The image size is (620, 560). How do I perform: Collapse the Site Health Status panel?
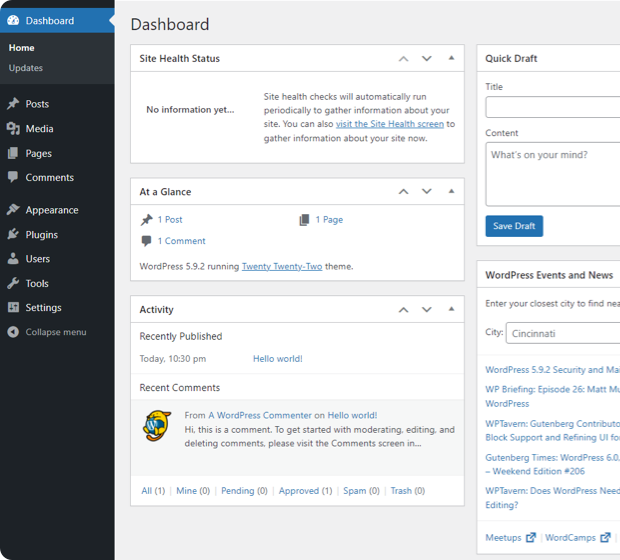coord(451,59)
